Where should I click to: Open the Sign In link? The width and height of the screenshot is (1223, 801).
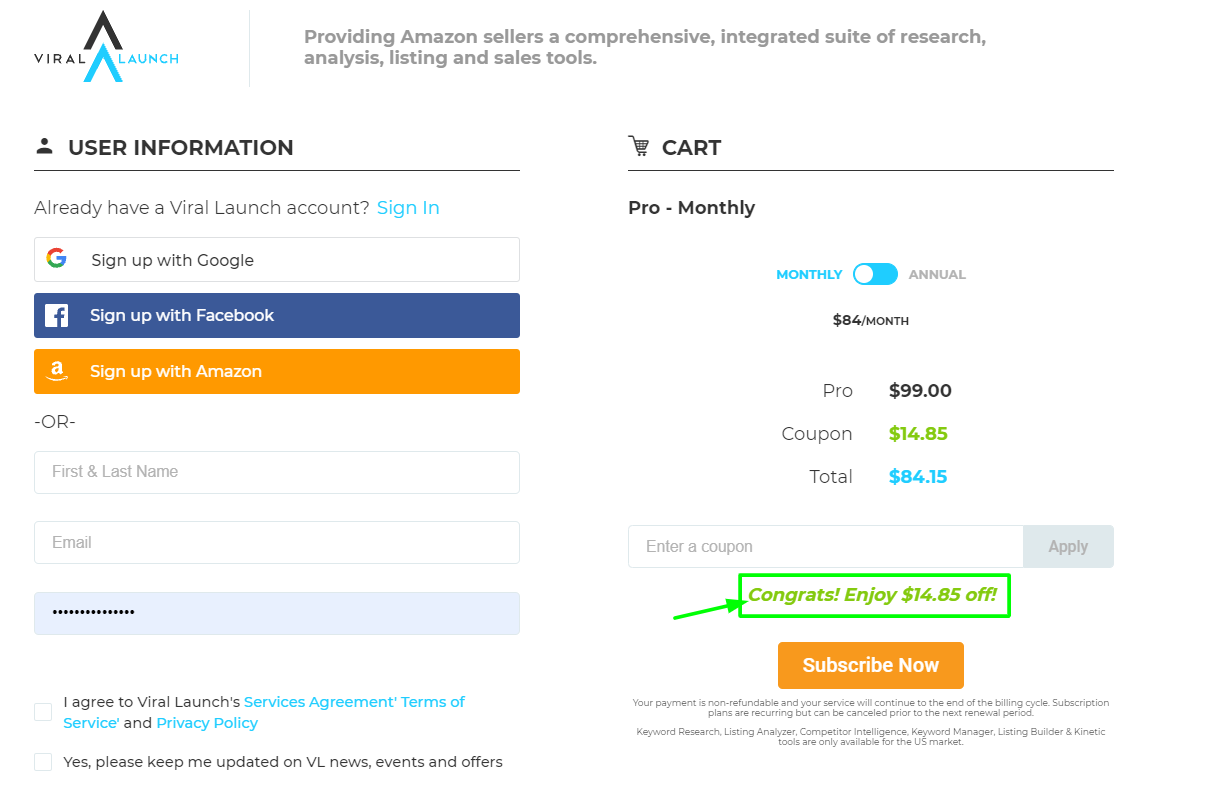pos(408,207)
